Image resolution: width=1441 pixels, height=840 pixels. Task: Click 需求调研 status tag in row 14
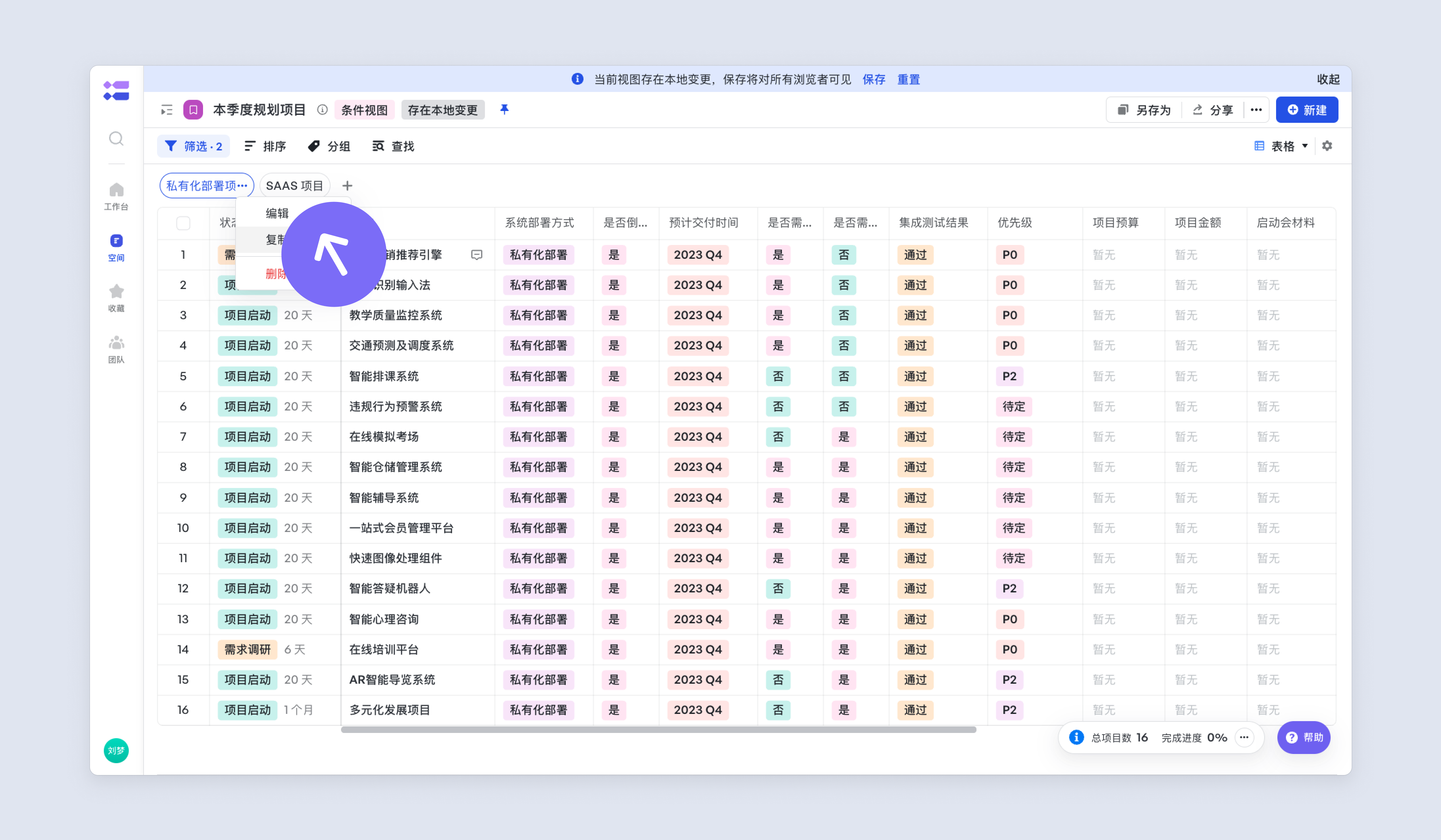click(x=247, y=650)
